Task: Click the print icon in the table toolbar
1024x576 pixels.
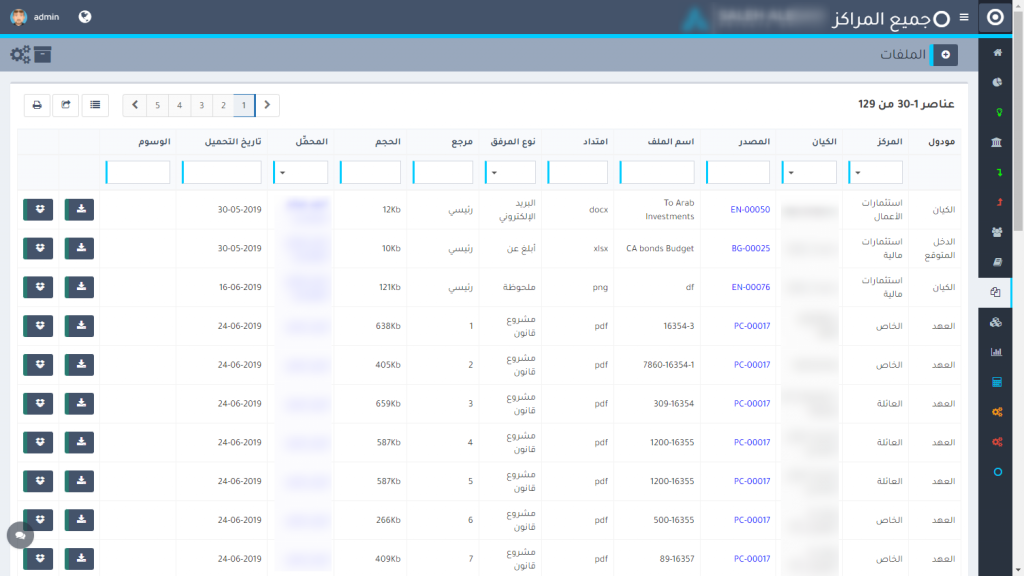Action: (x=37, y=104)
